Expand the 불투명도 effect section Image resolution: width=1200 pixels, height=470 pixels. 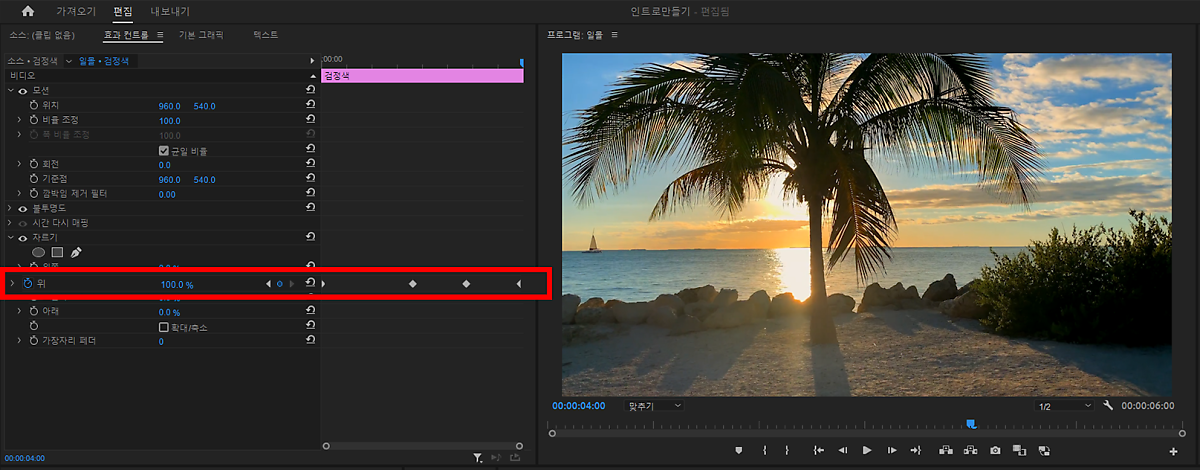(10, 208)
